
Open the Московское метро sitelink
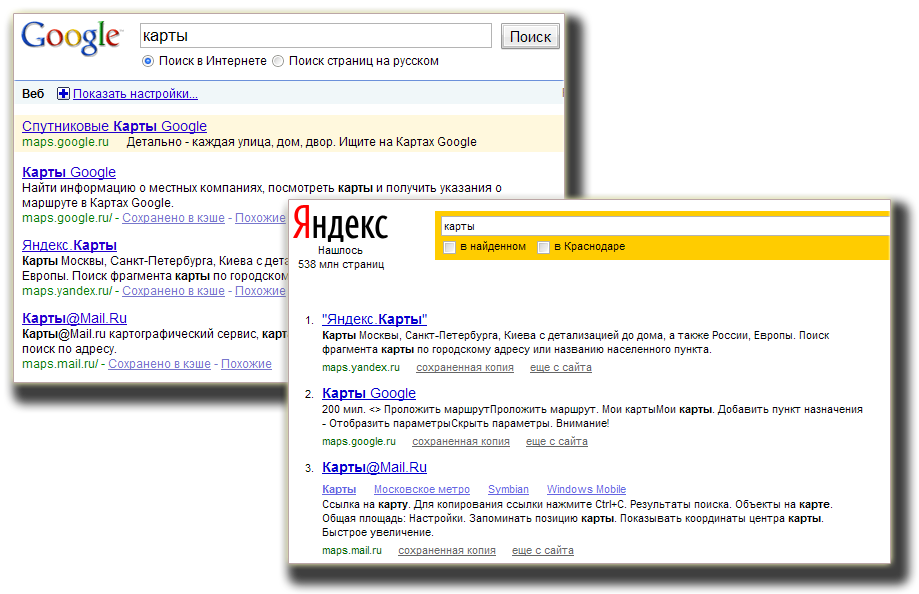422,489
